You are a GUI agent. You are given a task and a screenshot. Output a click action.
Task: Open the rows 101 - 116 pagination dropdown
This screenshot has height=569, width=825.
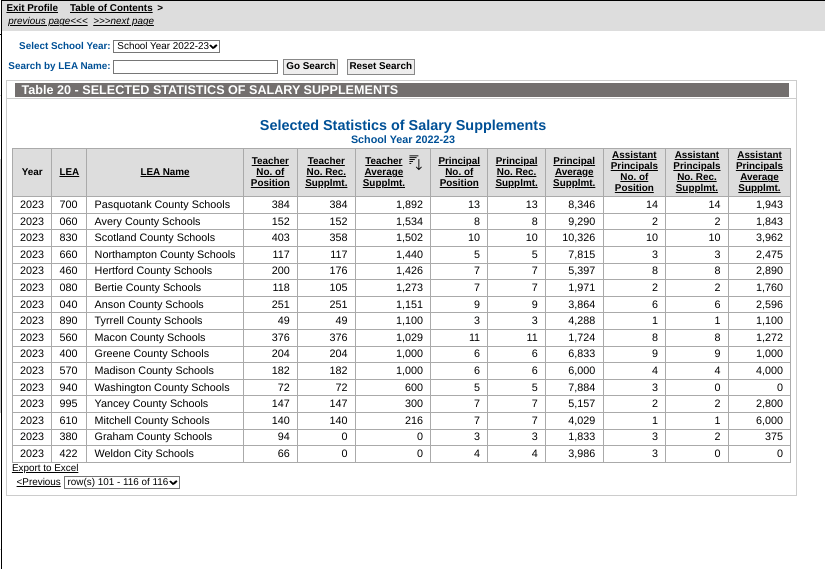coord(122,482)
